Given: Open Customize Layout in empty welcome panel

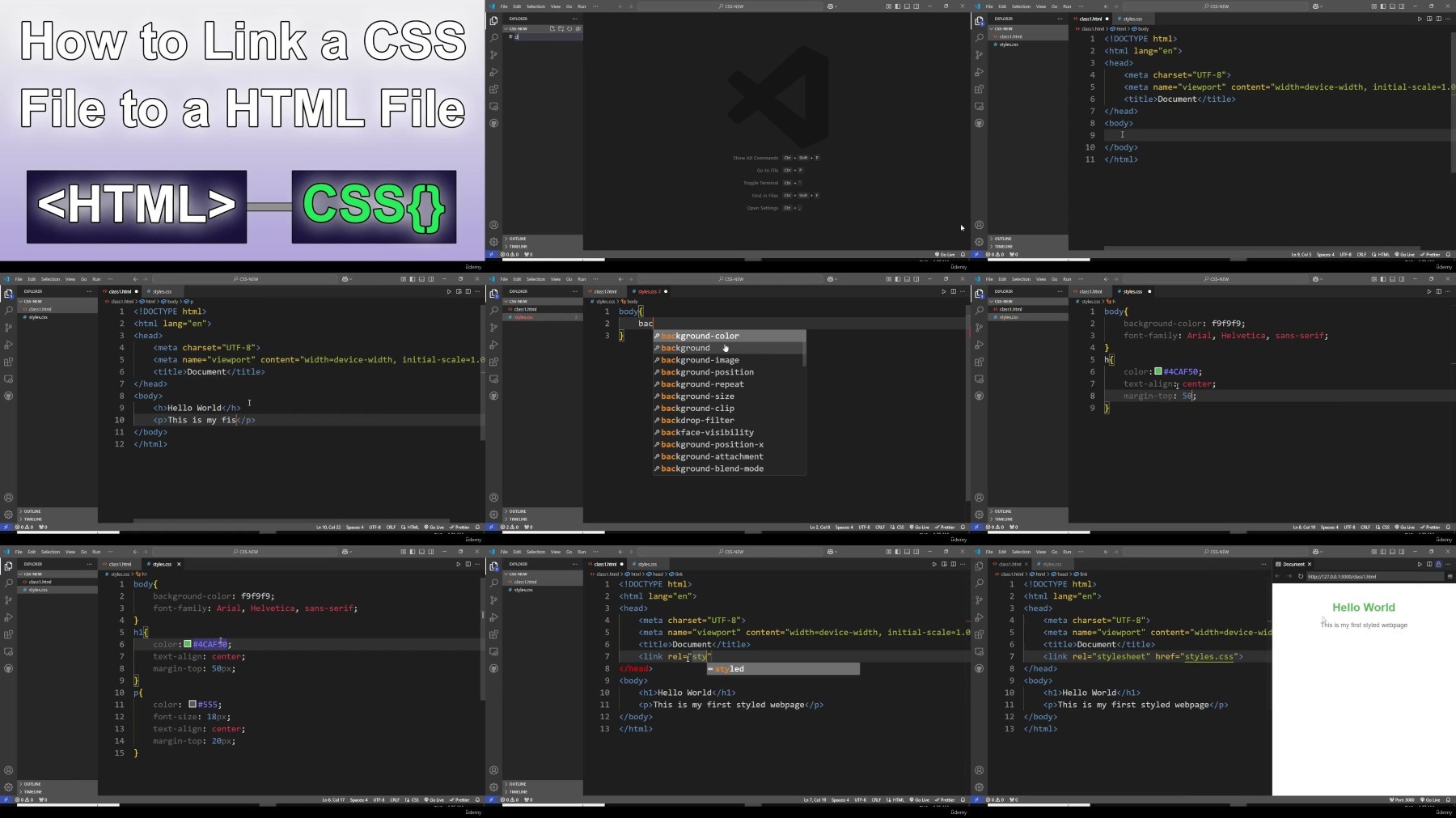Looking at the screenshot, I should (x=889, y=6).
